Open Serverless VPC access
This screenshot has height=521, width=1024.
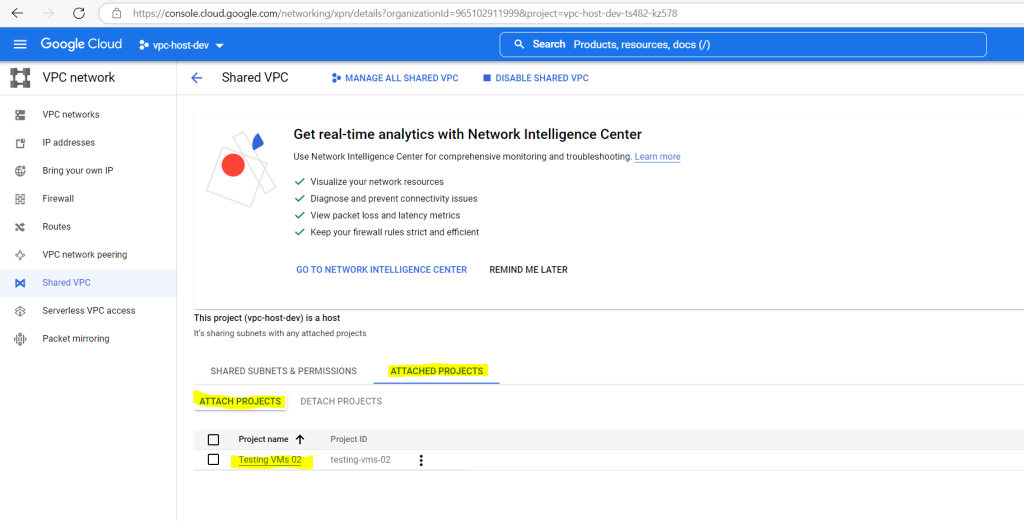(x=89, y=311)
